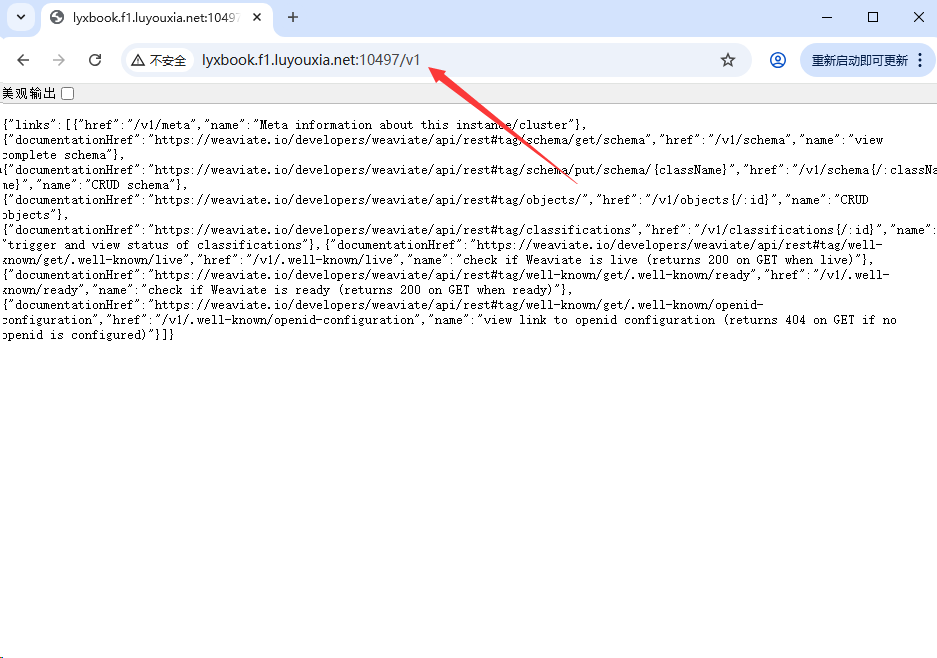
Task: Click the text "check if Weaviate is live"
Action: click(550, 260)
